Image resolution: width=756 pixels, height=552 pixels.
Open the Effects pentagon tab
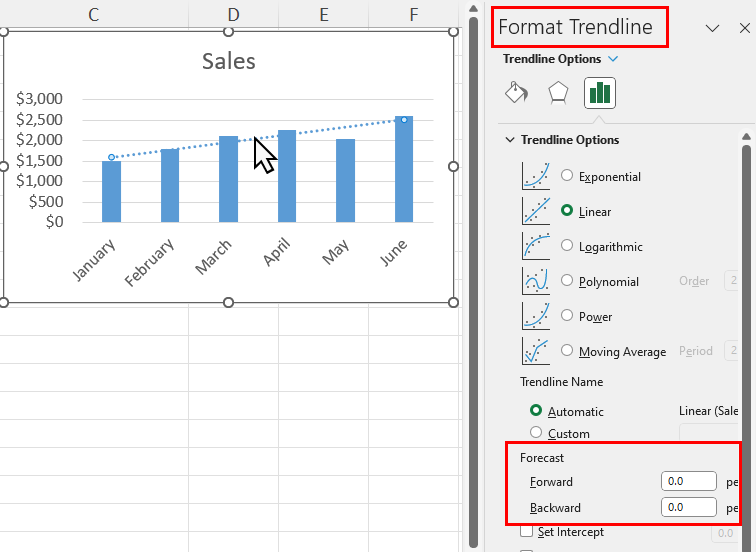pyautogui.click(x=558, y=93)
